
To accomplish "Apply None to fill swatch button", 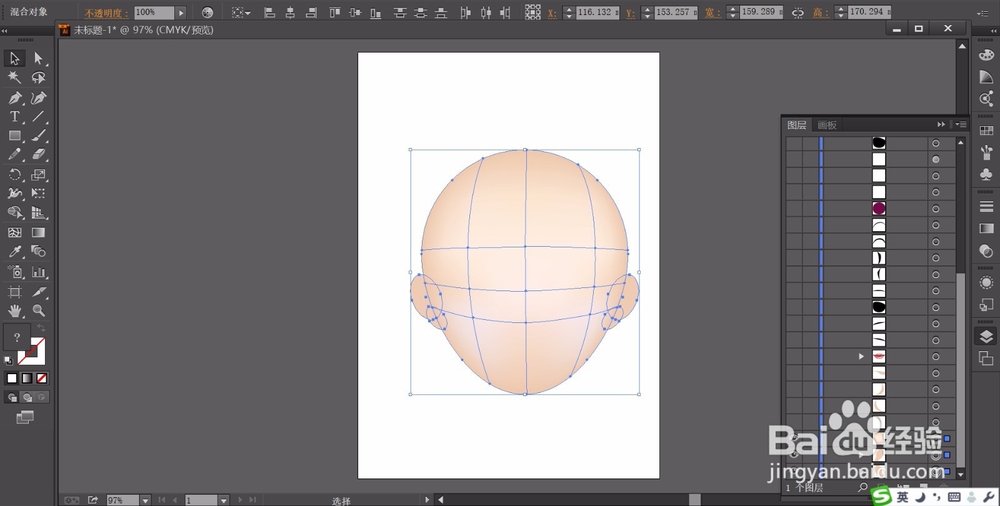I will click(41, 378).
